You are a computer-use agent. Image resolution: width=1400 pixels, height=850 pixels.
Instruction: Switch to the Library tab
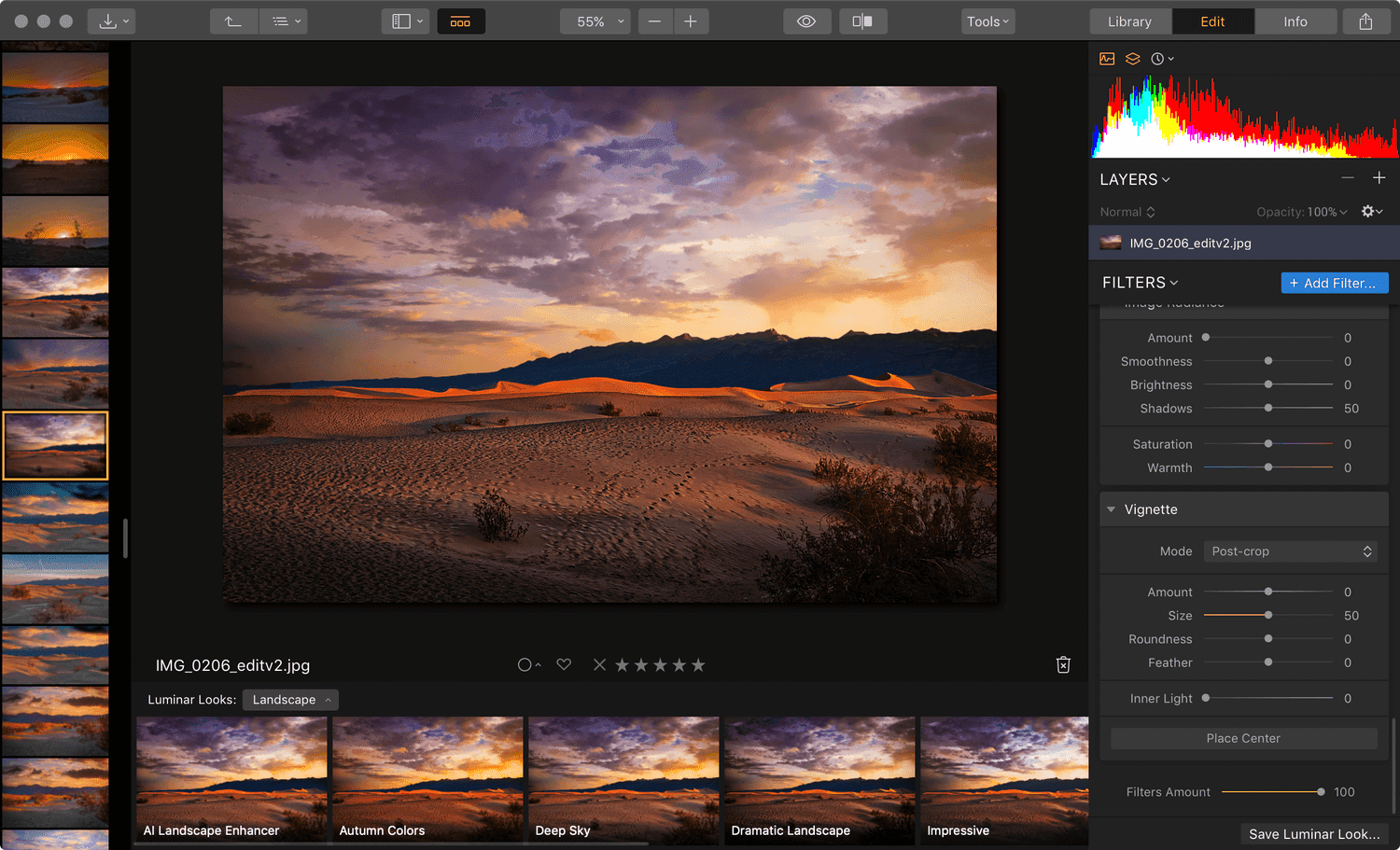click(1130, 21)
